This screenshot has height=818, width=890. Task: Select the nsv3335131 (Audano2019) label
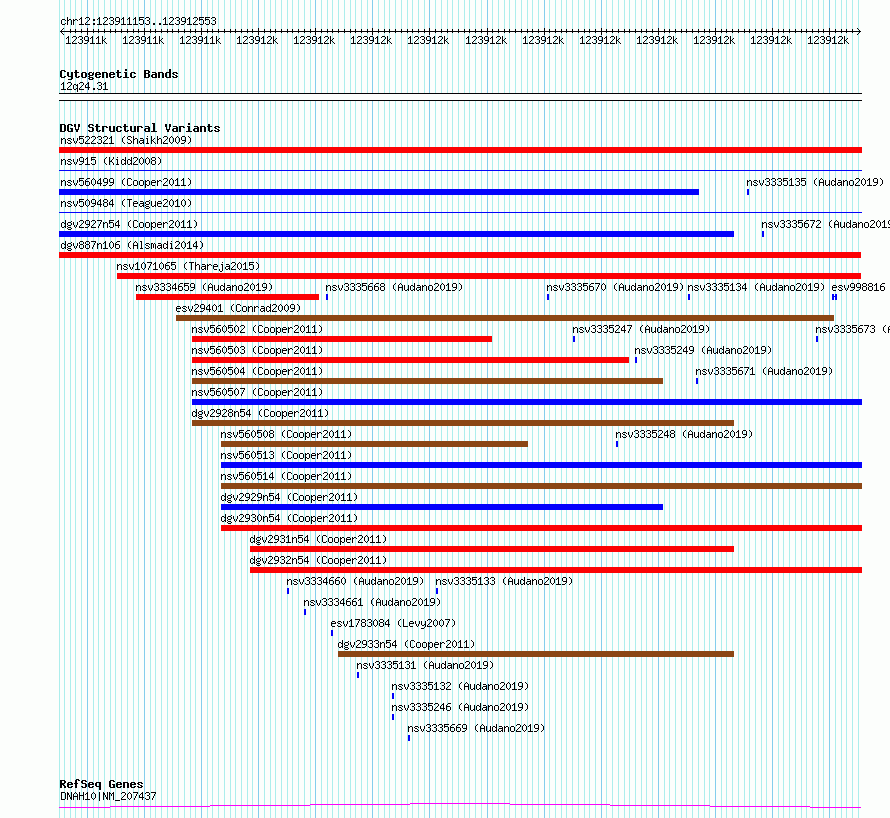click(425, 665)
